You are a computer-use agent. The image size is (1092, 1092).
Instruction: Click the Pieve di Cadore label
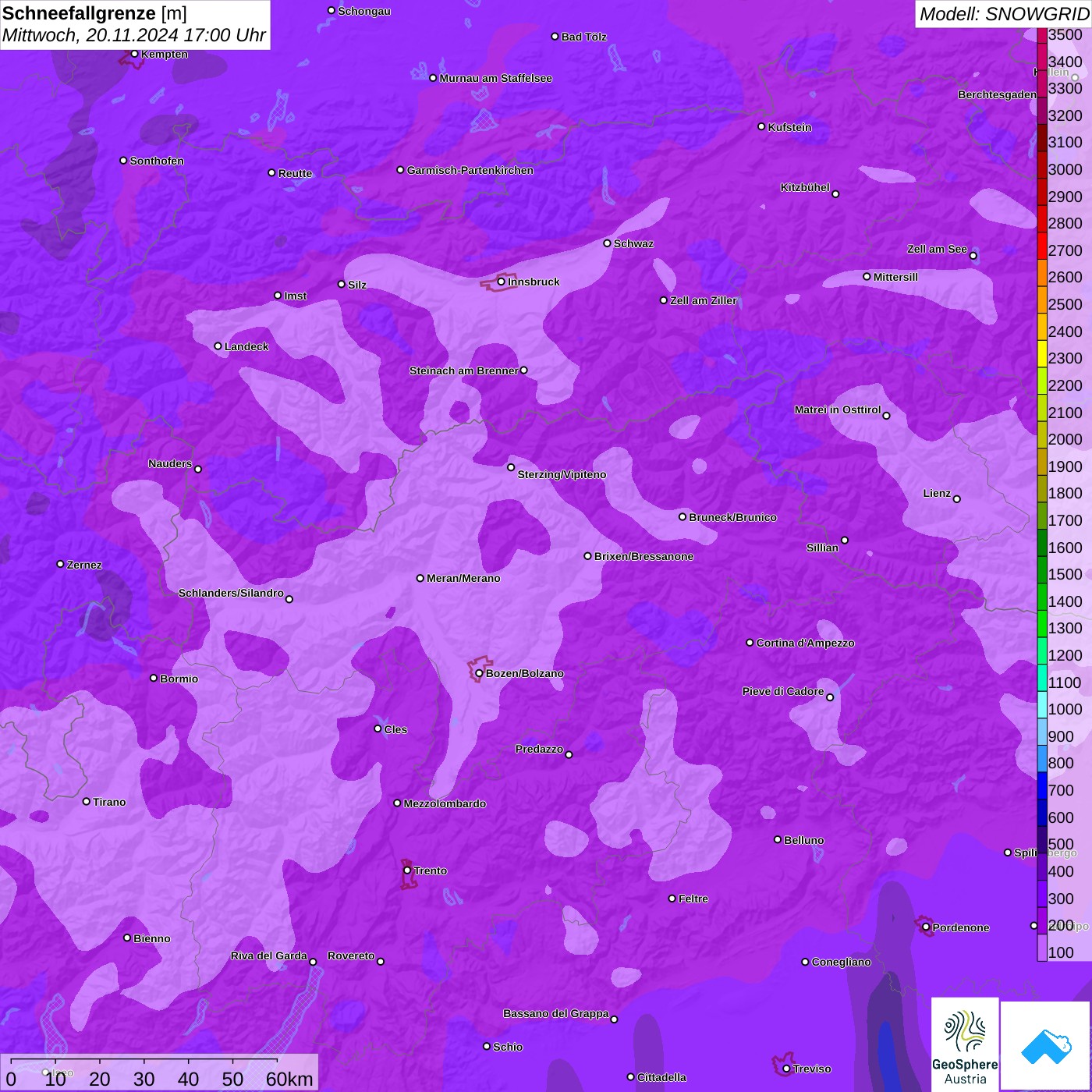click(783, 691)
